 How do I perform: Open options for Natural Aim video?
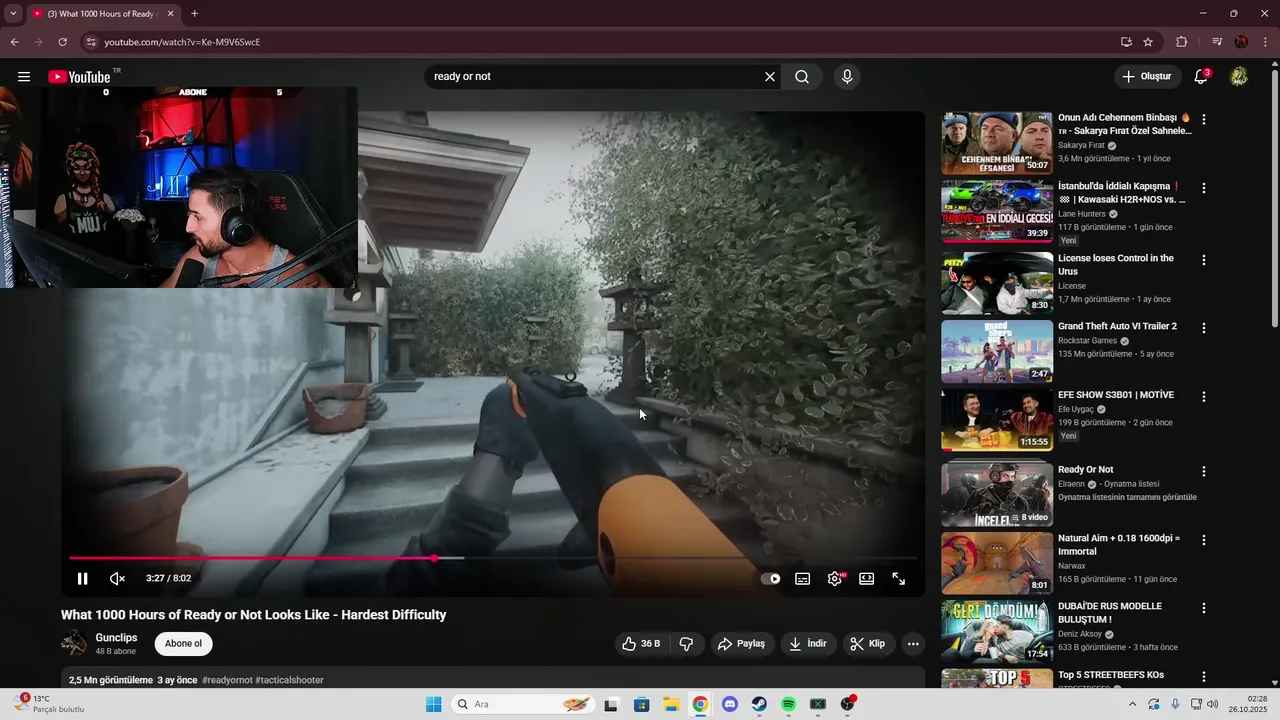point(1204,540)
